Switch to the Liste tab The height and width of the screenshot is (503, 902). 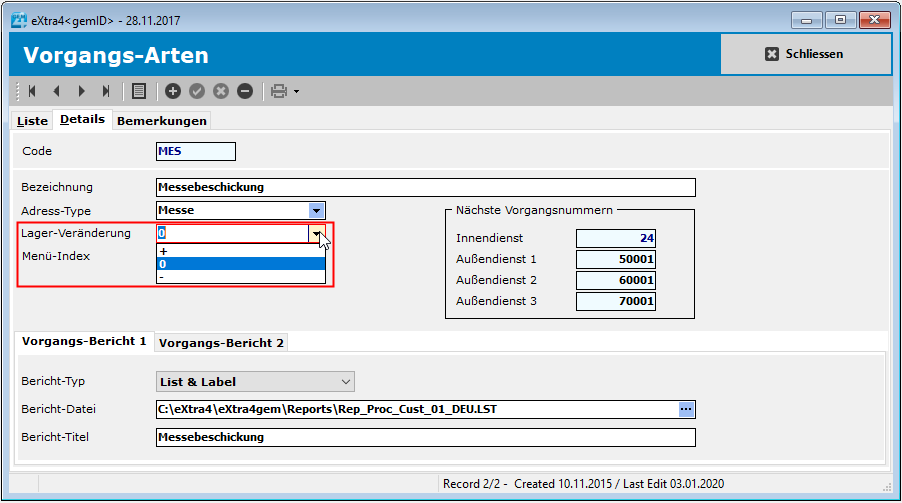pos(32,121)
